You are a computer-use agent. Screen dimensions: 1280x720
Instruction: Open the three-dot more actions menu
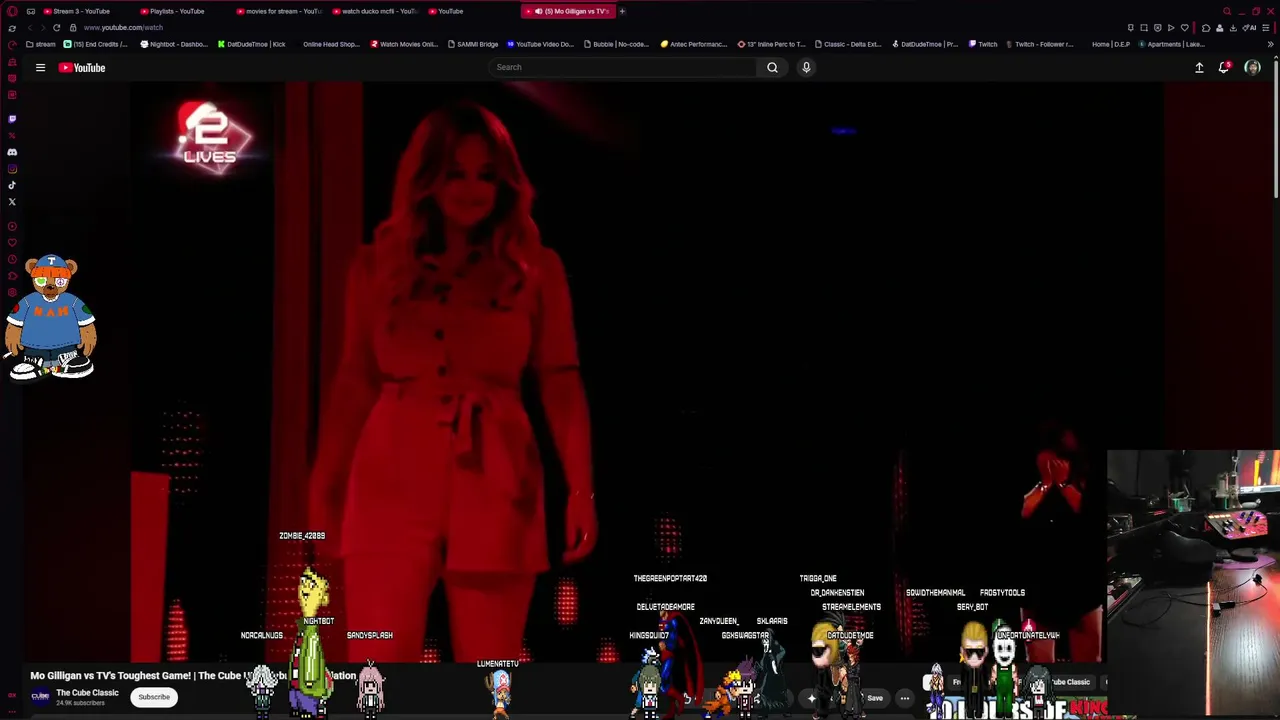[905, 698]
